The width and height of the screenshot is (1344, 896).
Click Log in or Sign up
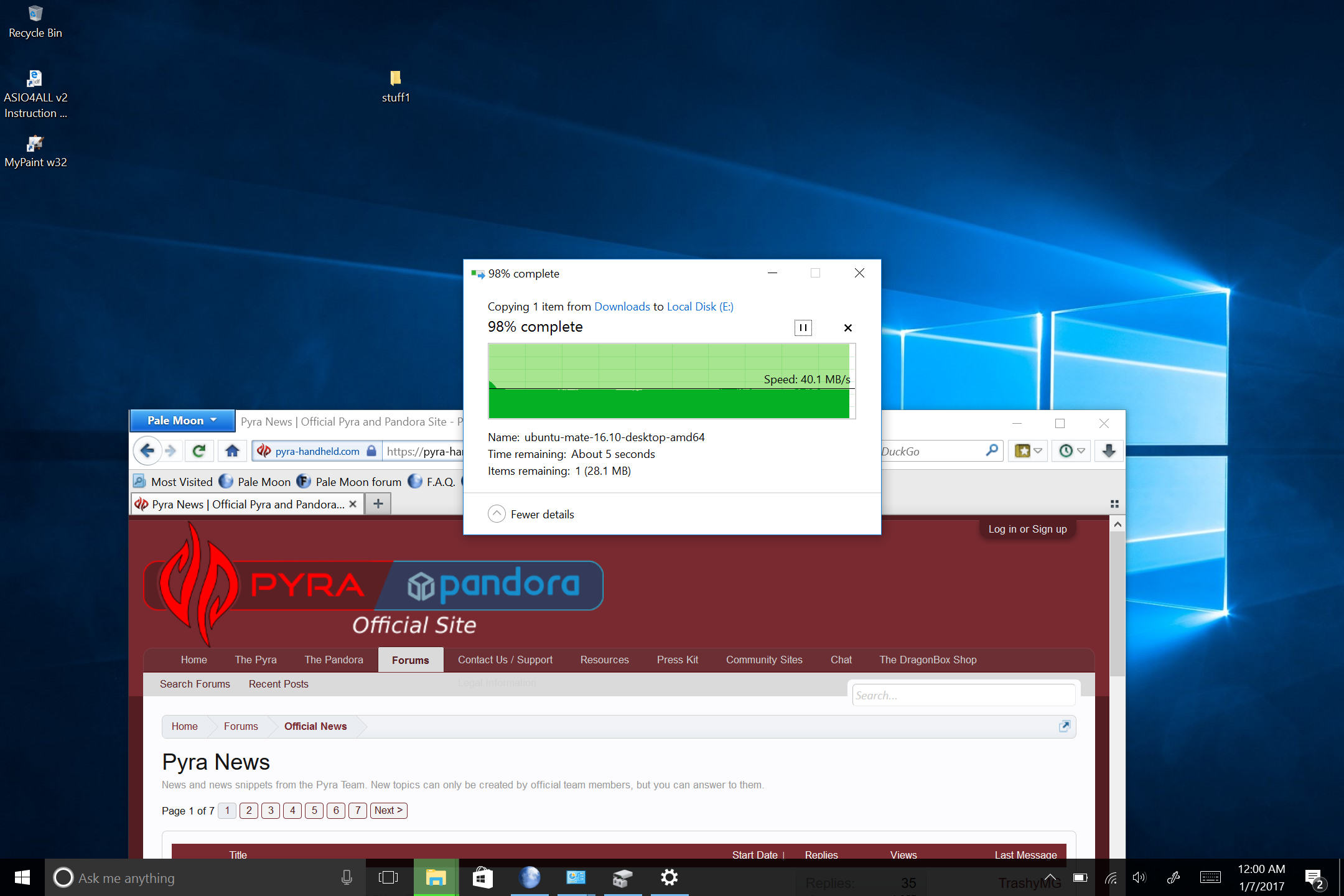pos(1027,529)
